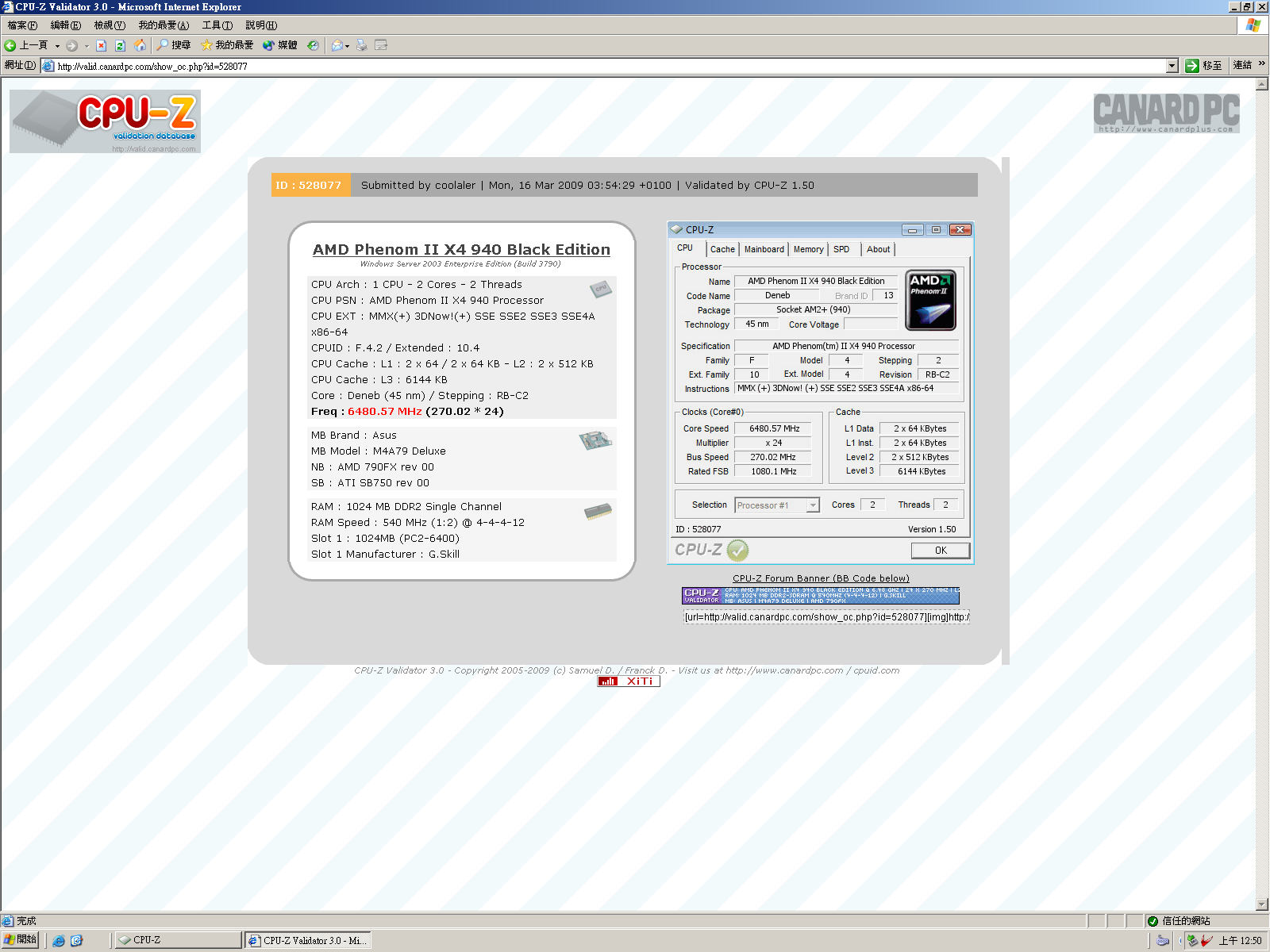The image size is (1270, 952).
Task: Click the motherboard icon in summary
Action: (595, 440)
